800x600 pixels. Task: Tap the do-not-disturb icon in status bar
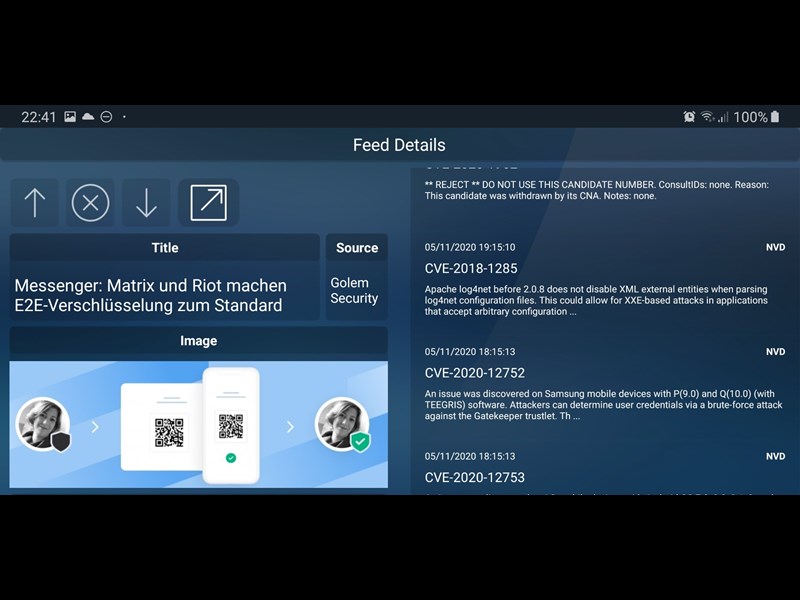coord(106,117)
